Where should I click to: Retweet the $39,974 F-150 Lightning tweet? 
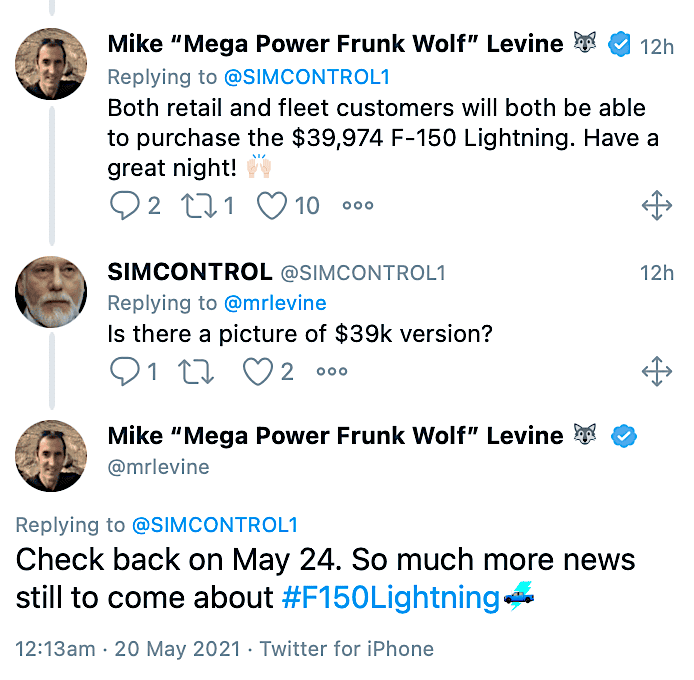(197, 206)
